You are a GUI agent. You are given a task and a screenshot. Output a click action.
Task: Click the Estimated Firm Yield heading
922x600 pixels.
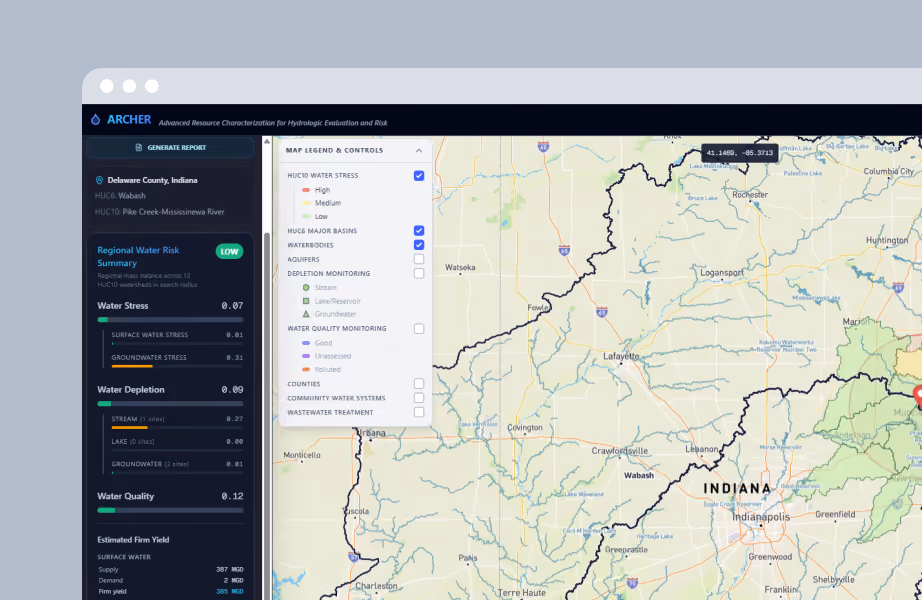pyautogui.click(x=133, y=539)
